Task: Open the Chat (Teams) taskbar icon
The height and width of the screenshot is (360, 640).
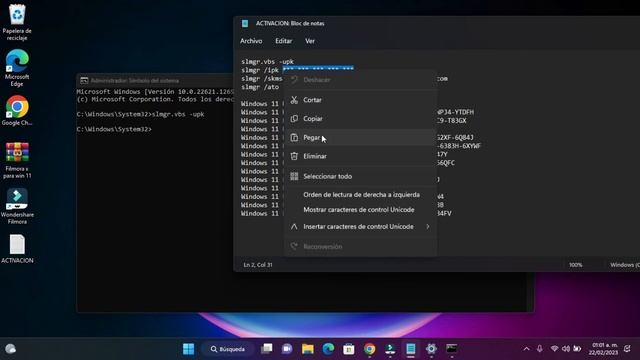Action: (287, 349)
